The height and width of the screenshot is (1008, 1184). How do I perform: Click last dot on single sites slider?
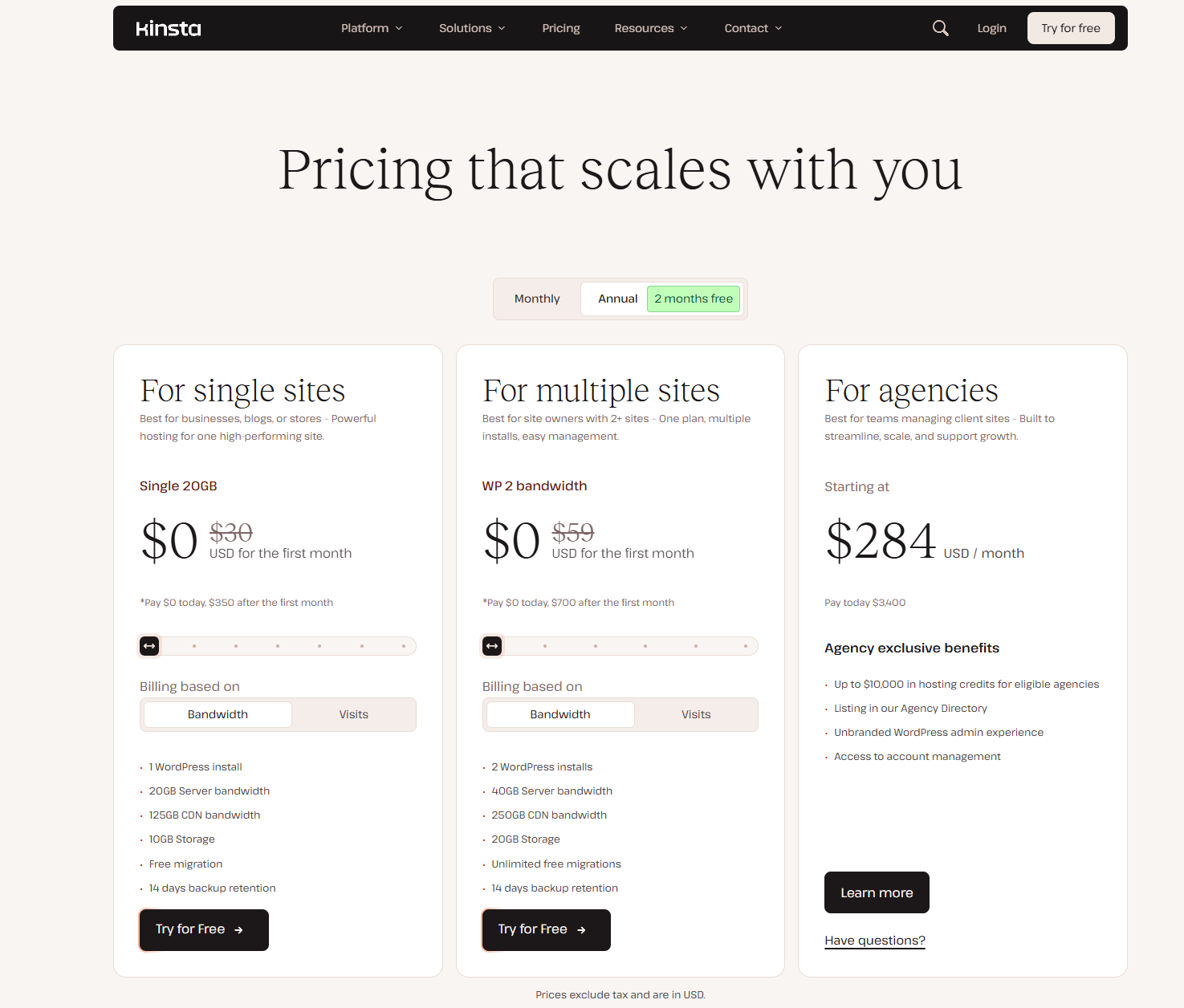coord(404,646)
